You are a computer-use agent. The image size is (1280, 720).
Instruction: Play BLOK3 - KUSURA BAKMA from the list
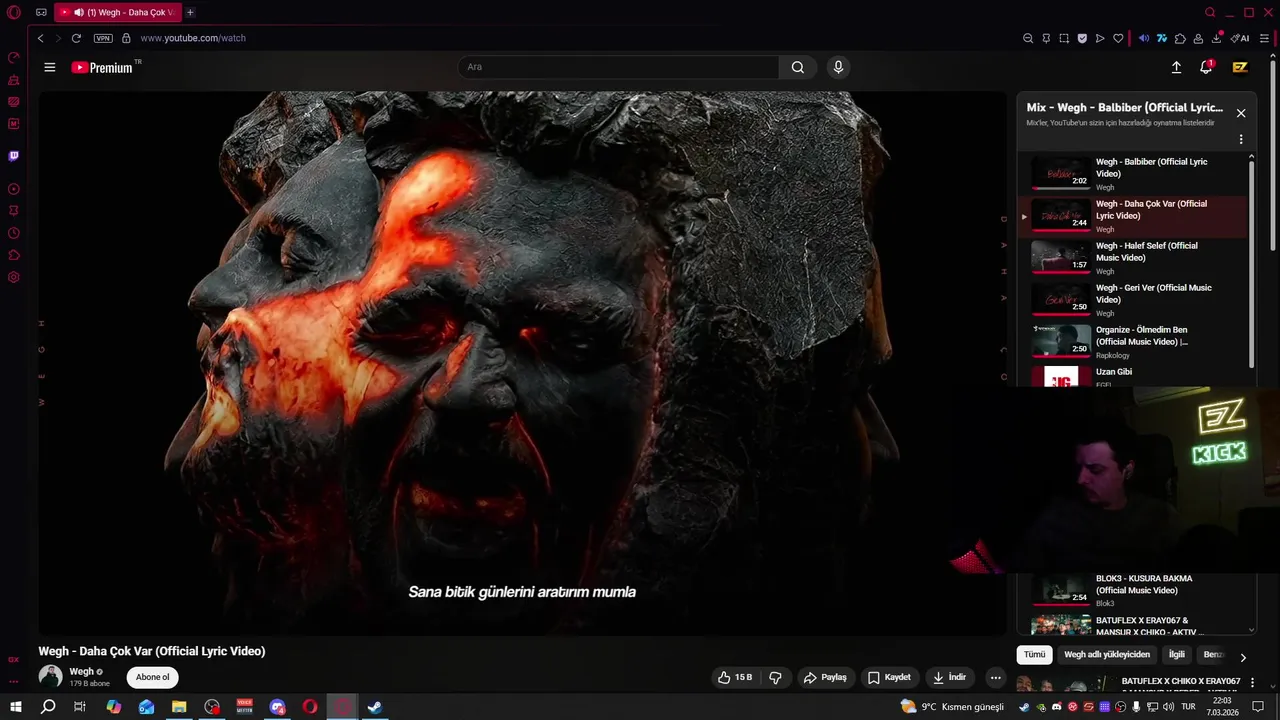[1133, 590]
